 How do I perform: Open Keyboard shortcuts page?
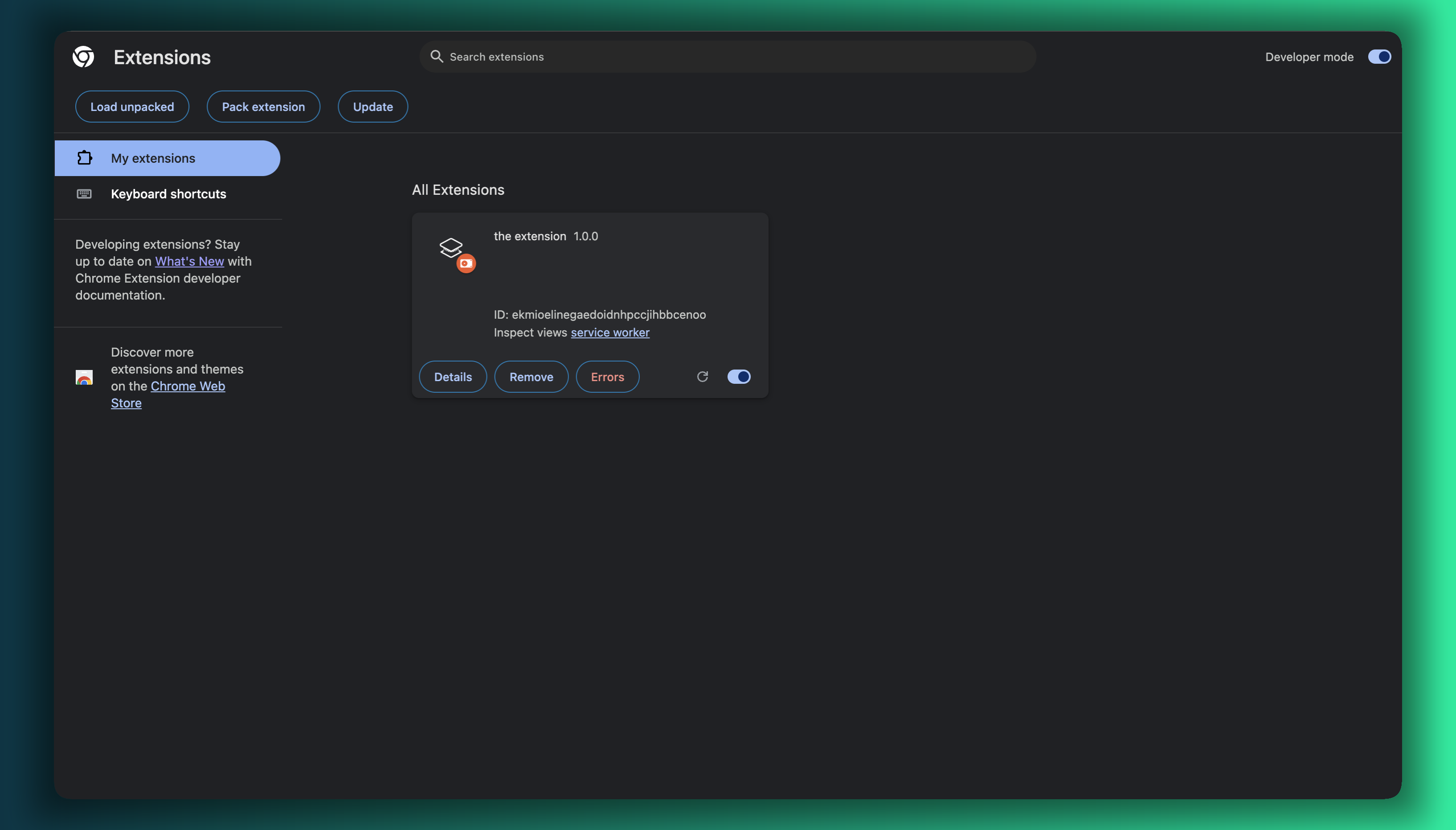tap(168, 194)
